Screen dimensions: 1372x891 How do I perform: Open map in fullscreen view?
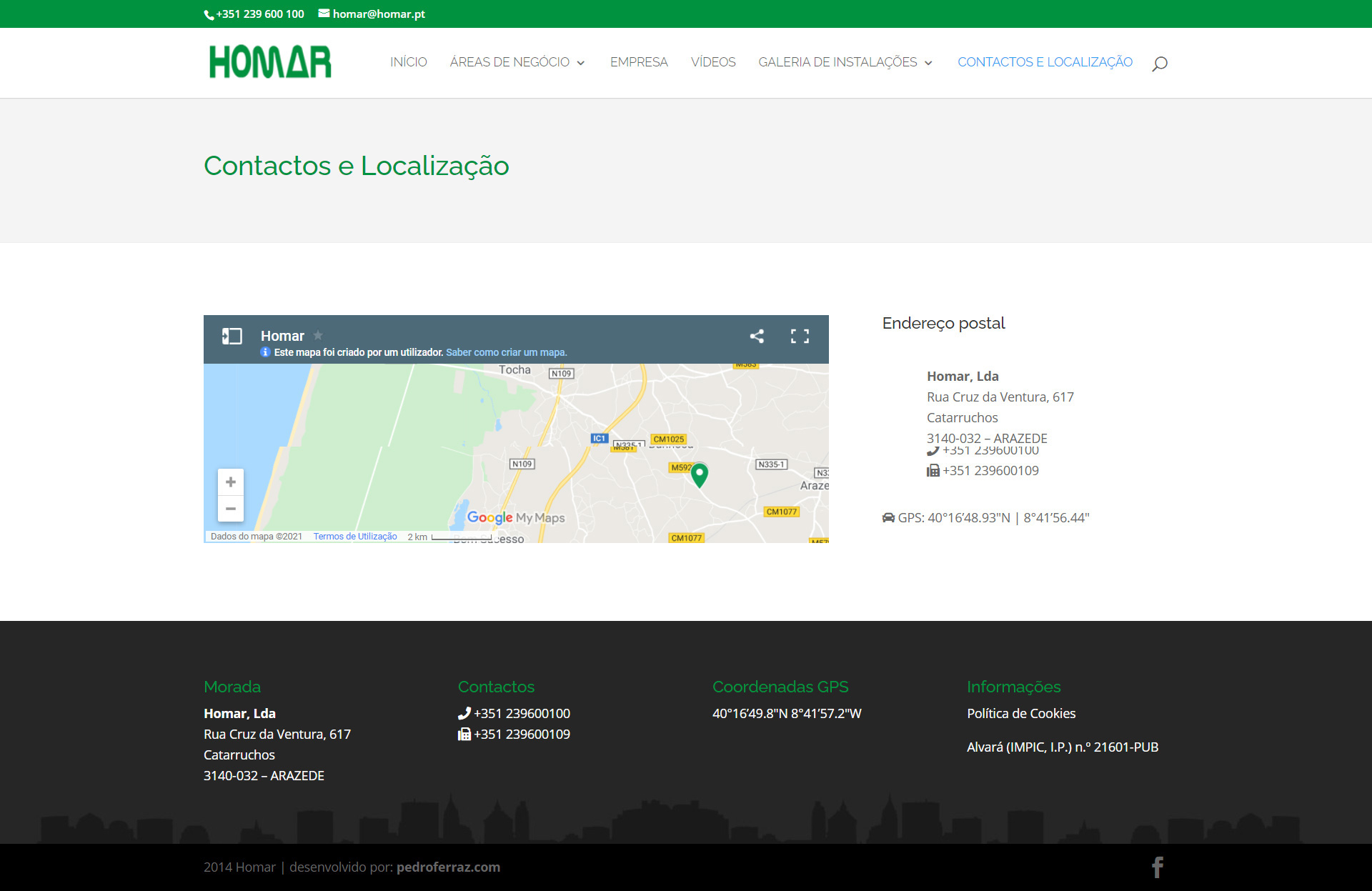tap(800, 336)
